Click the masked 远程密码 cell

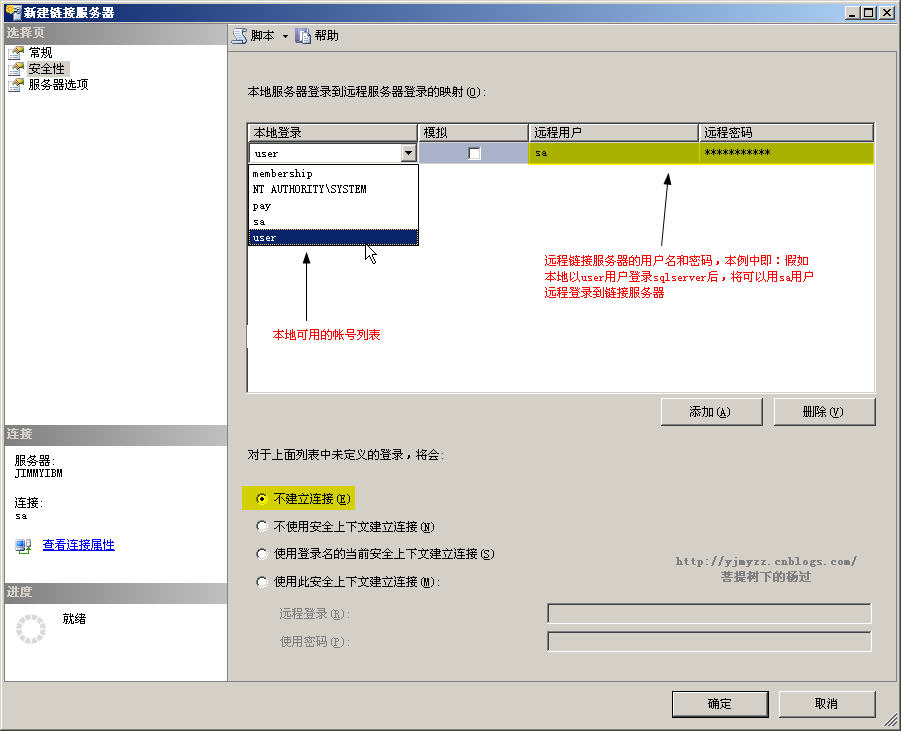coord(786,153)
